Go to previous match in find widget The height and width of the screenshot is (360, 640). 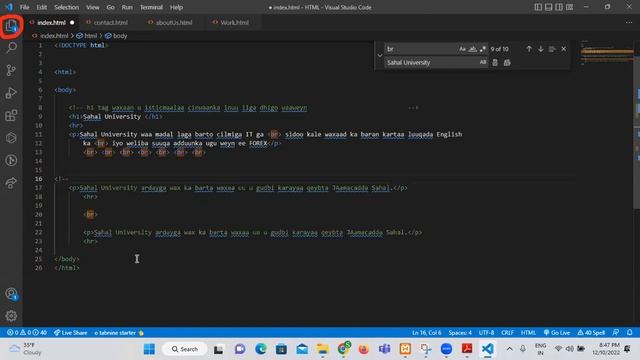click(529, 49)
